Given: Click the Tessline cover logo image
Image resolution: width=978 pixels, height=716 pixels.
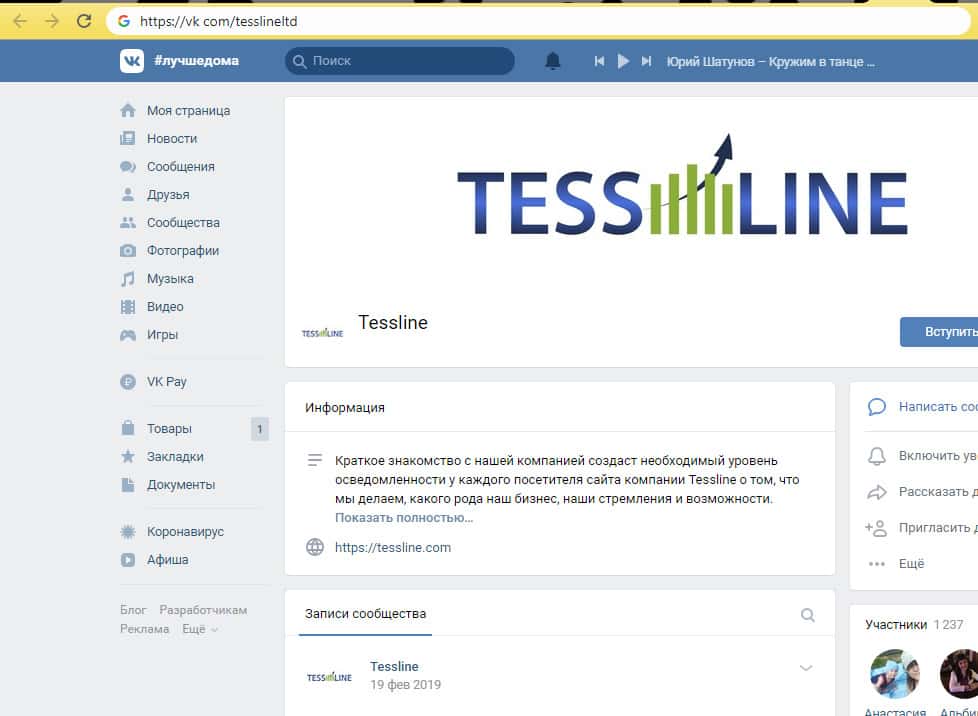Looking at the screenshot, I should point(682,187).
